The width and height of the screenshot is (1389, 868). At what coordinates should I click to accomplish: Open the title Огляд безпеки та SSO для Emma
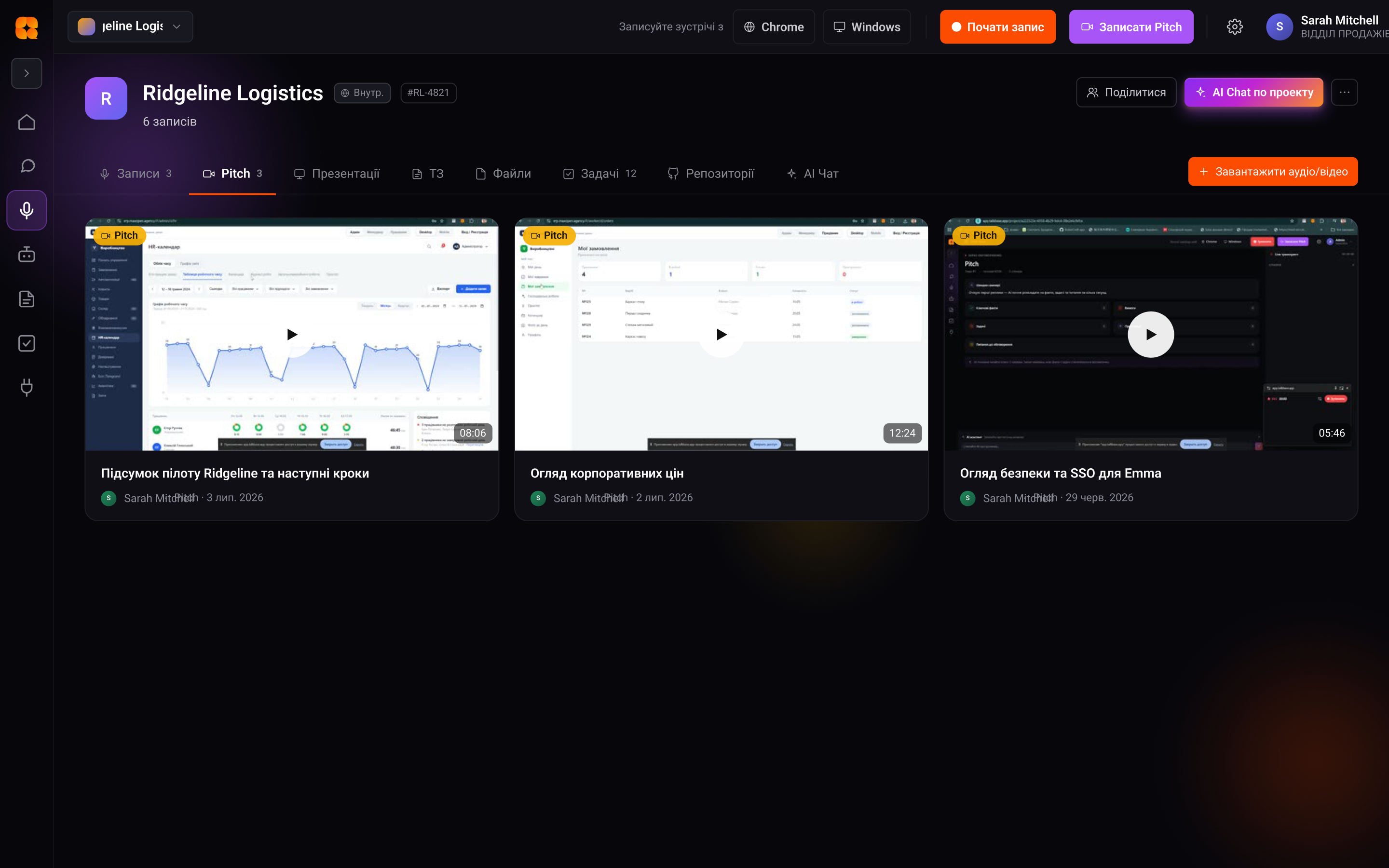(x=1060, y=474)
